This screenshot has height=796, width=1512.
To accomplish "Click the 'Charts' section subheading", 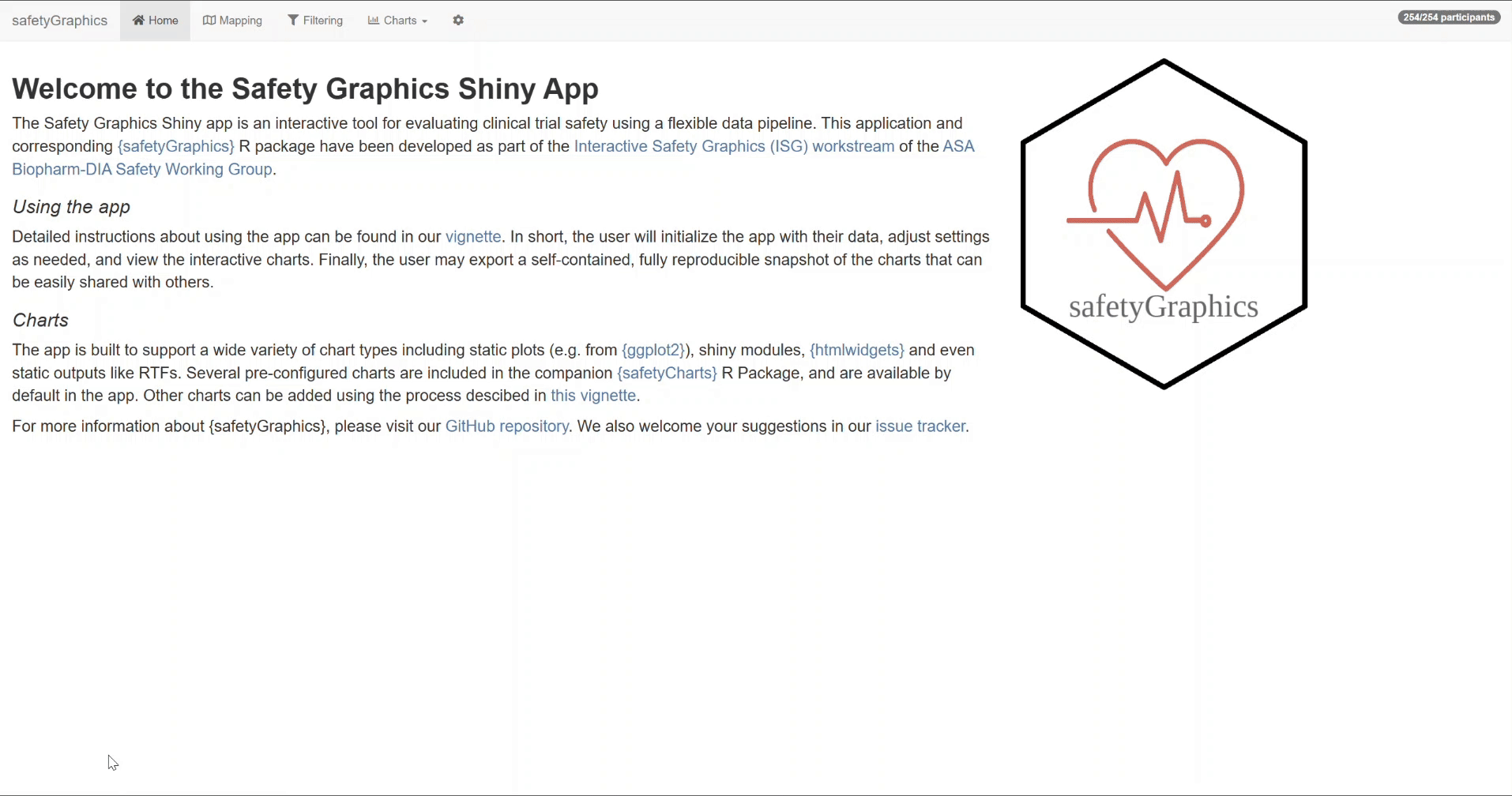I will tap(40, 320).
